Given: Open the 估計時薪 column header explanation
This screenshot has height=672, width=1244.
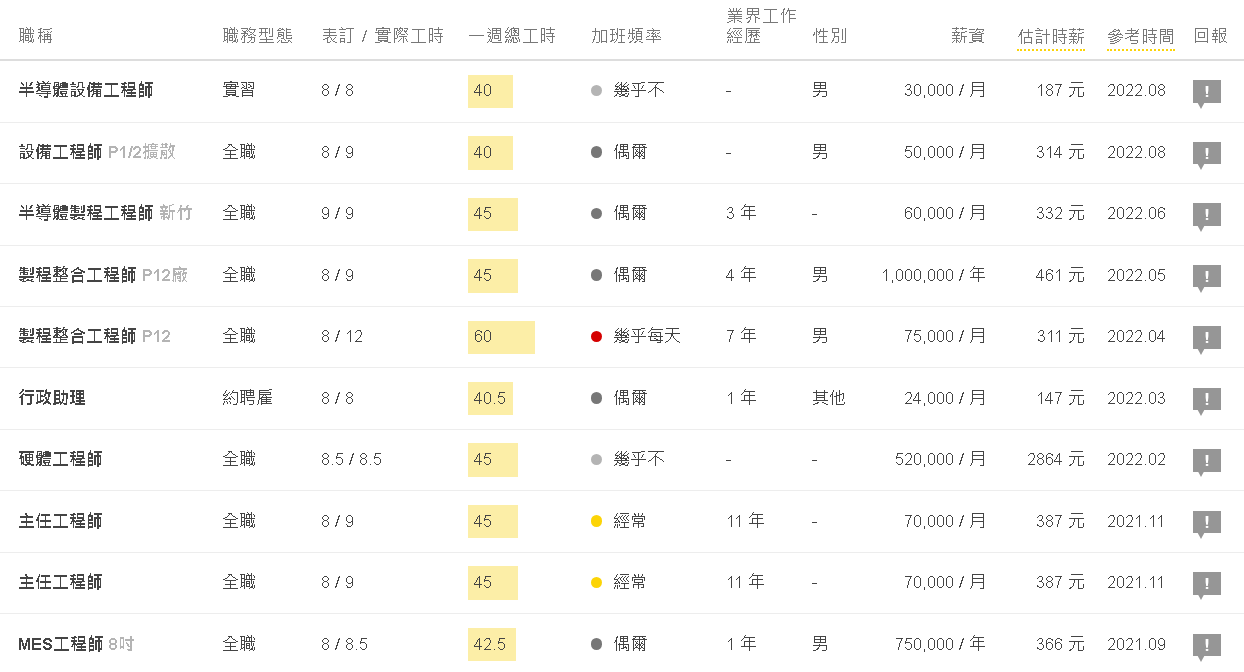Looking at the screenshot, I should 1051,37.
